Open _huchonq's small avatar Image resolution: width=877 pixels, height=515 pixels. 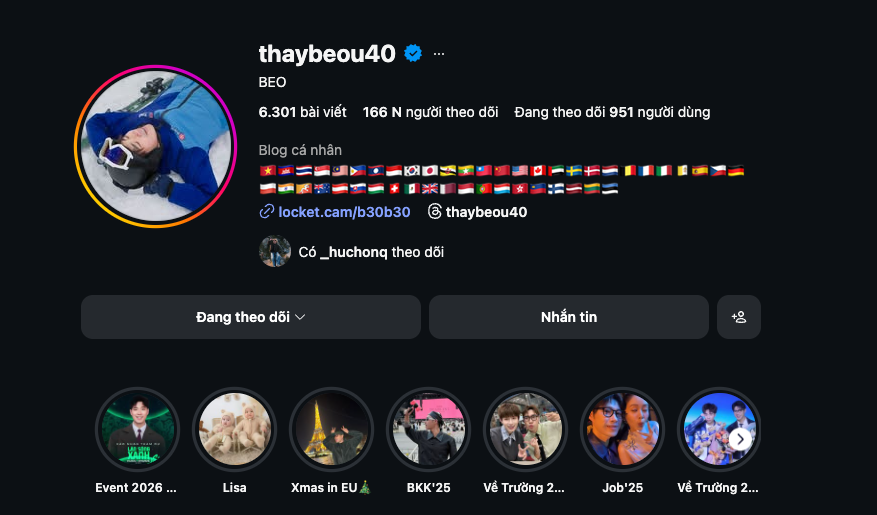coord(275,251)
